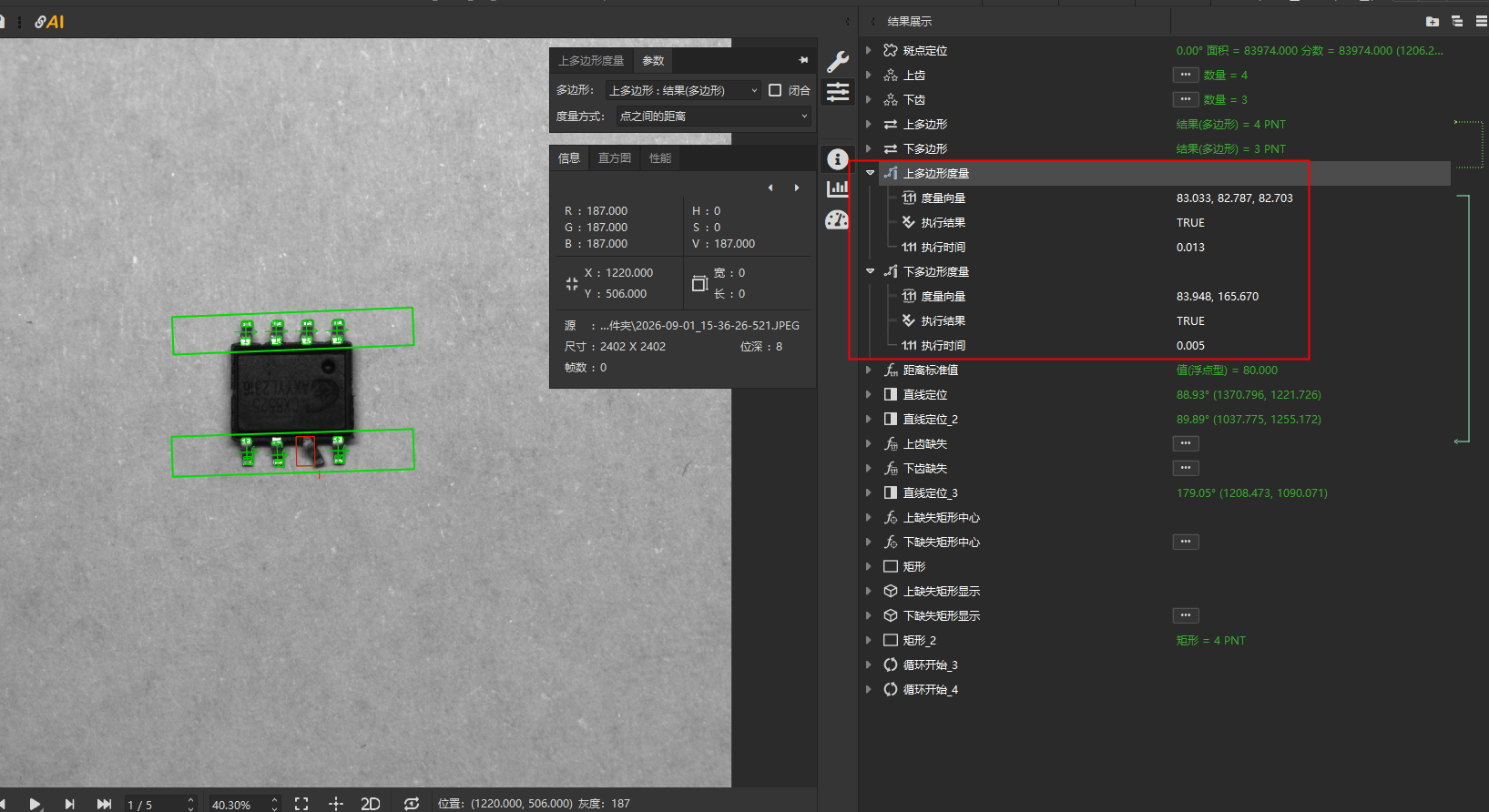Select the 直线定位_3 tree row
Viewport: 1489px width, 812px height.
tap(1157, 492)
